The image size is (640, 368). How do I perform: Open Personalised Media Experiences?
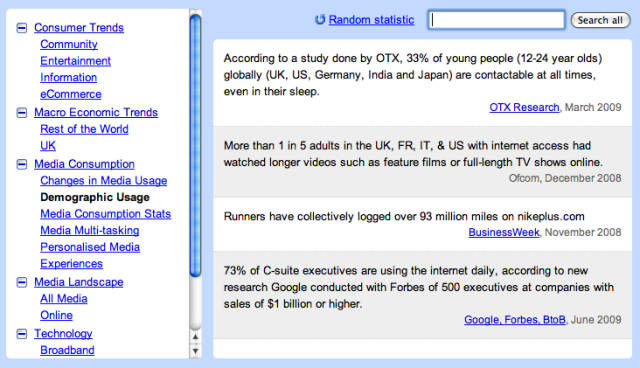click(x=90, y=255)
